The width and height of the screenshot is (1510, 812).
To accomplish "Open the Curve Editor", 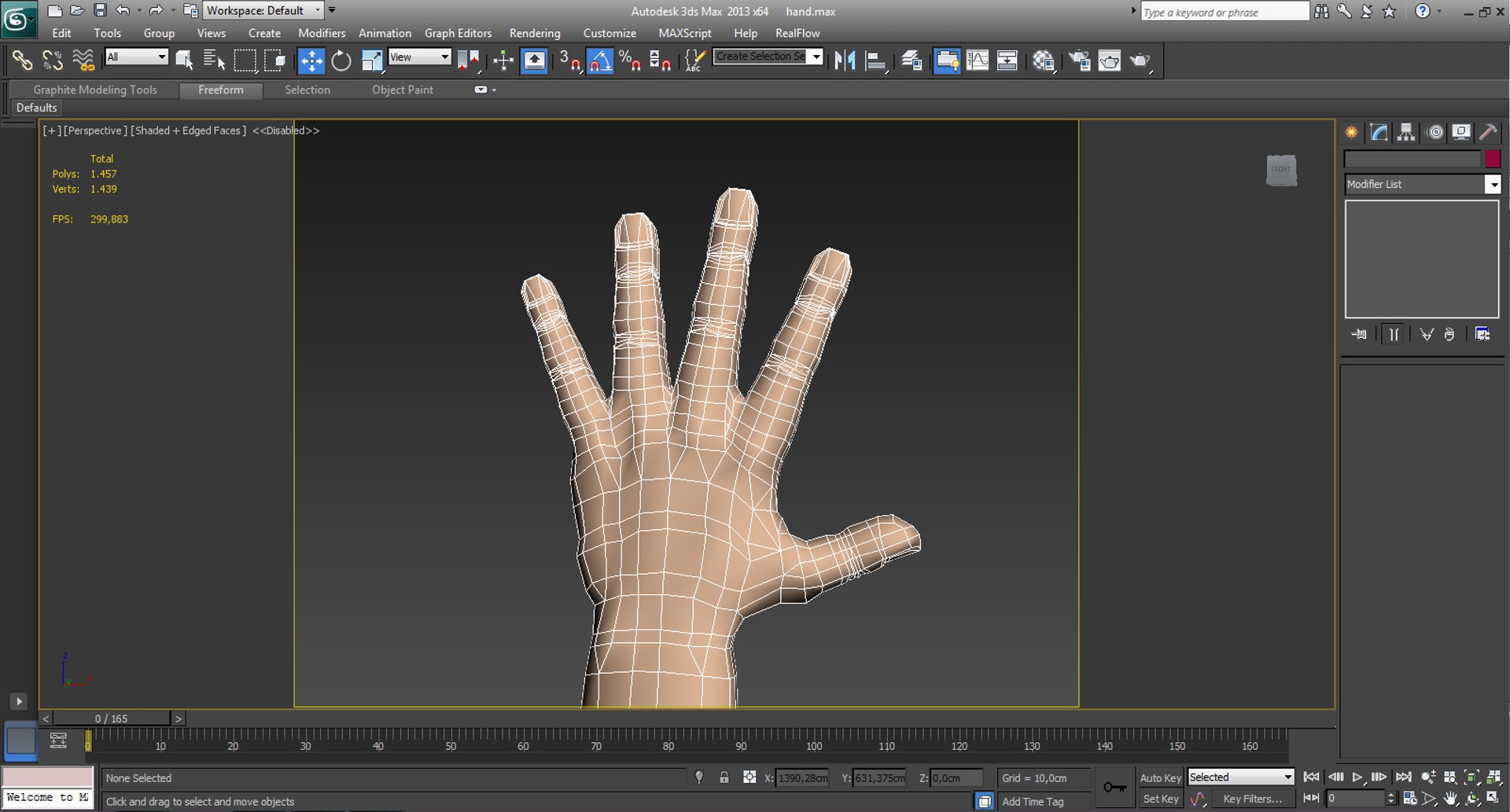I will point(978,61).
